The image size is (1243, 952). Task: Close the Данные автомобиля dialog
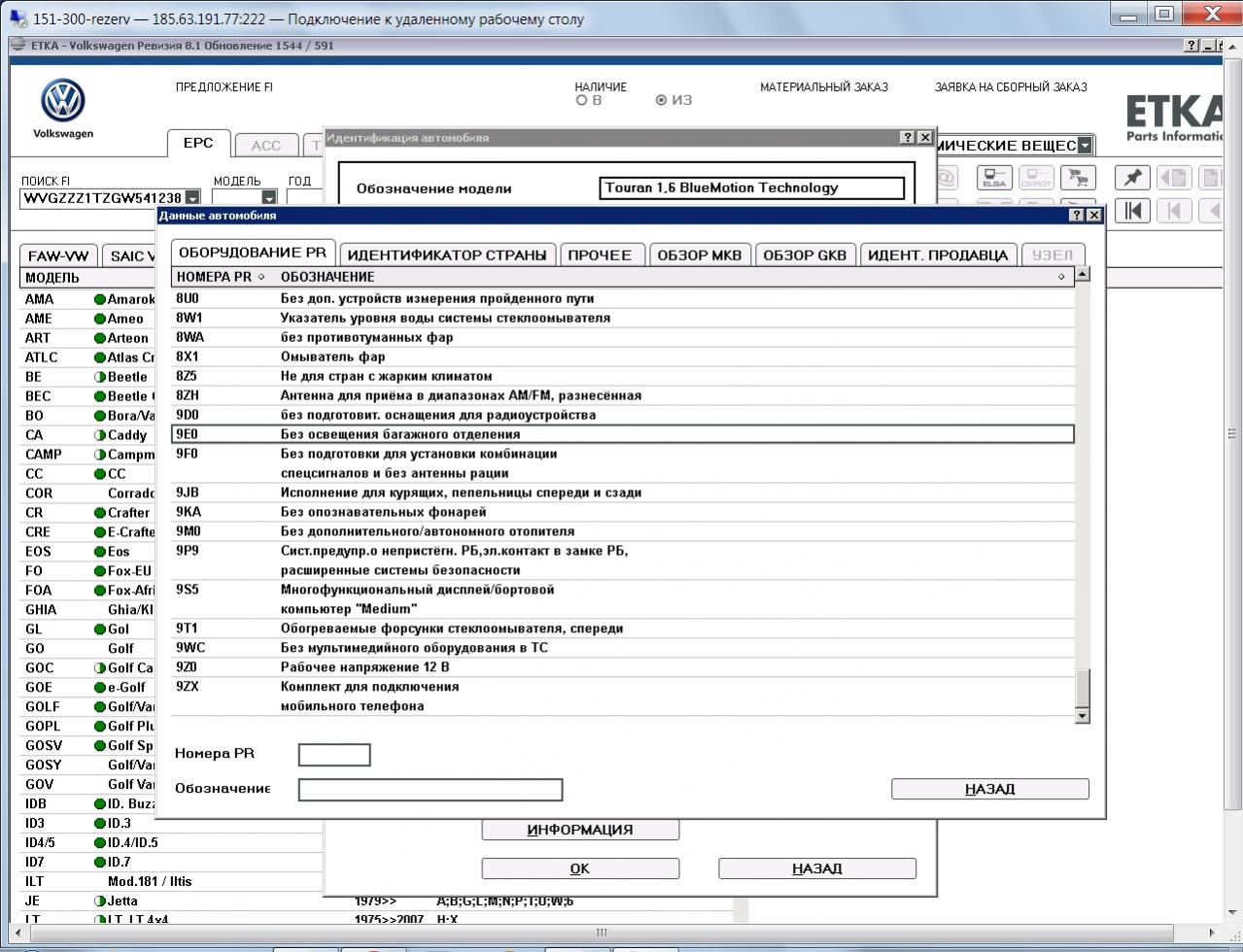tap(1094, 215)
